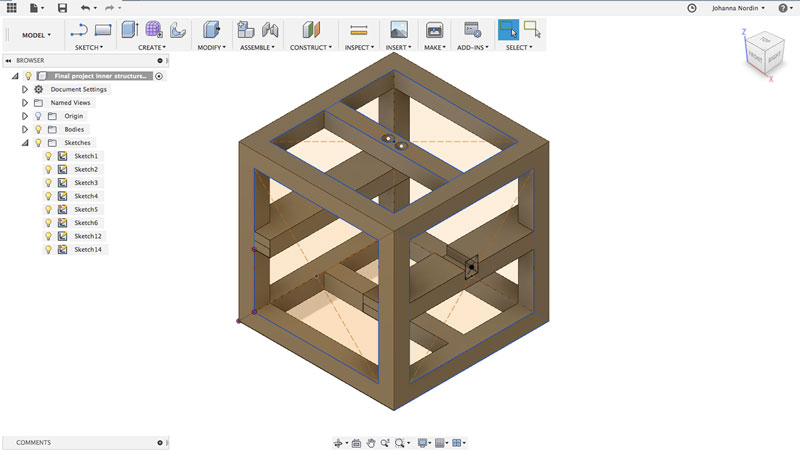This screenshot has width=800, height=450.
Task: Open display settings monitor icon
Action: pos(422,443)
